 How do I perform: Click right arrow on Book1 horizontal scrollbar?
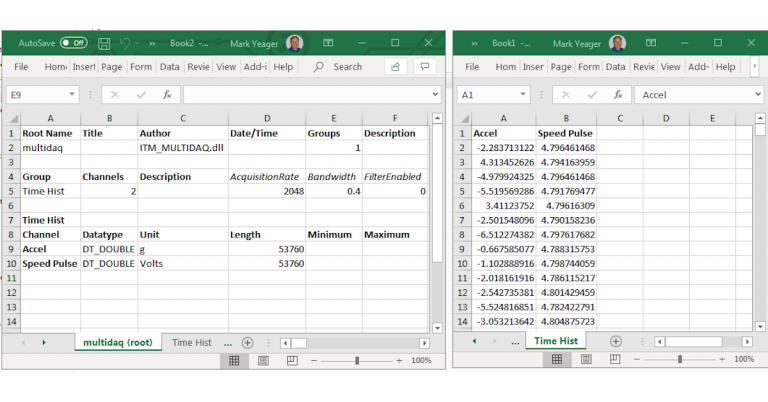[747, 342]
